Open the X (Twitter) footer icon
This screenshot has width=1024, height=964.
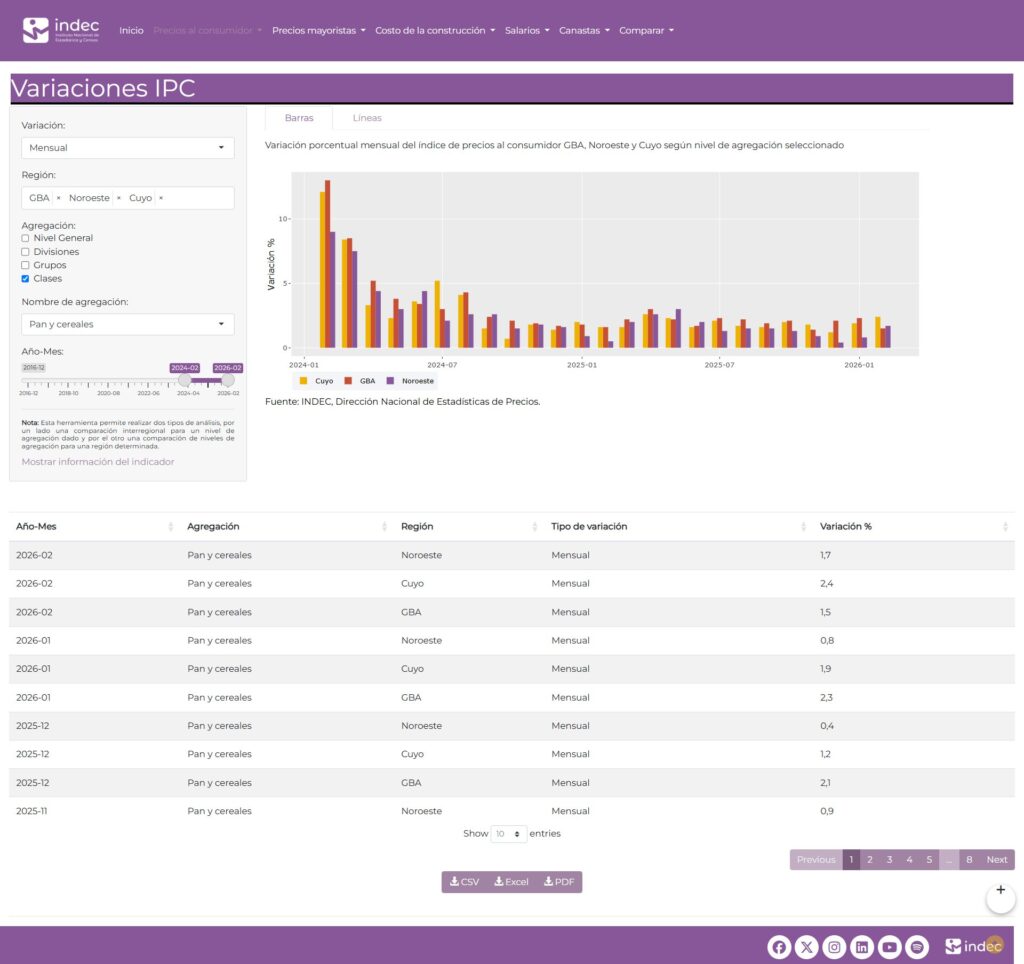(x=807, y=947)
